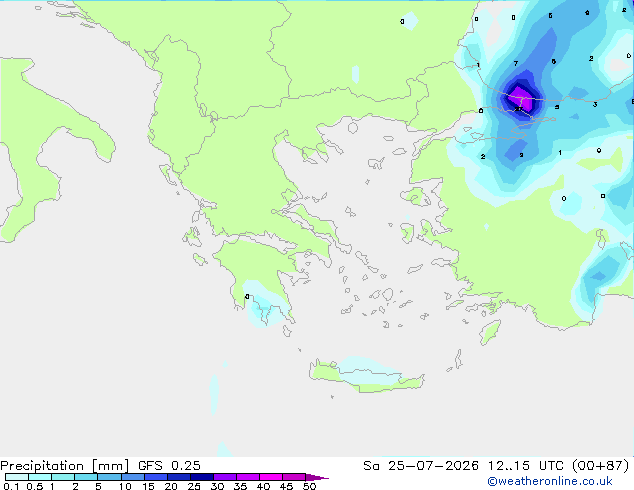Click the '35' legend scale label
The height and width of the screenshot is (490, 634).
(x=240, y=486)
